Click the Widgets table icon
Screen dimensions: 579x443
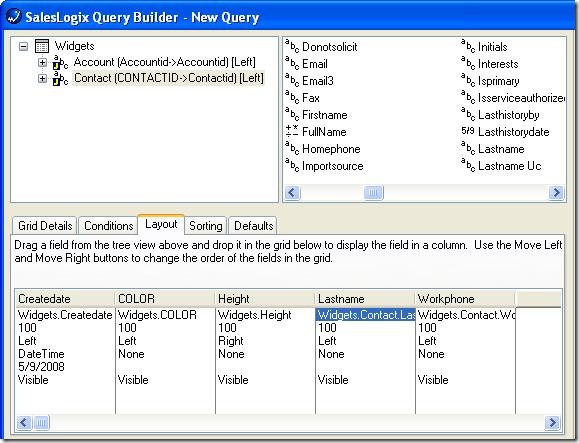(x=42, y=47)
